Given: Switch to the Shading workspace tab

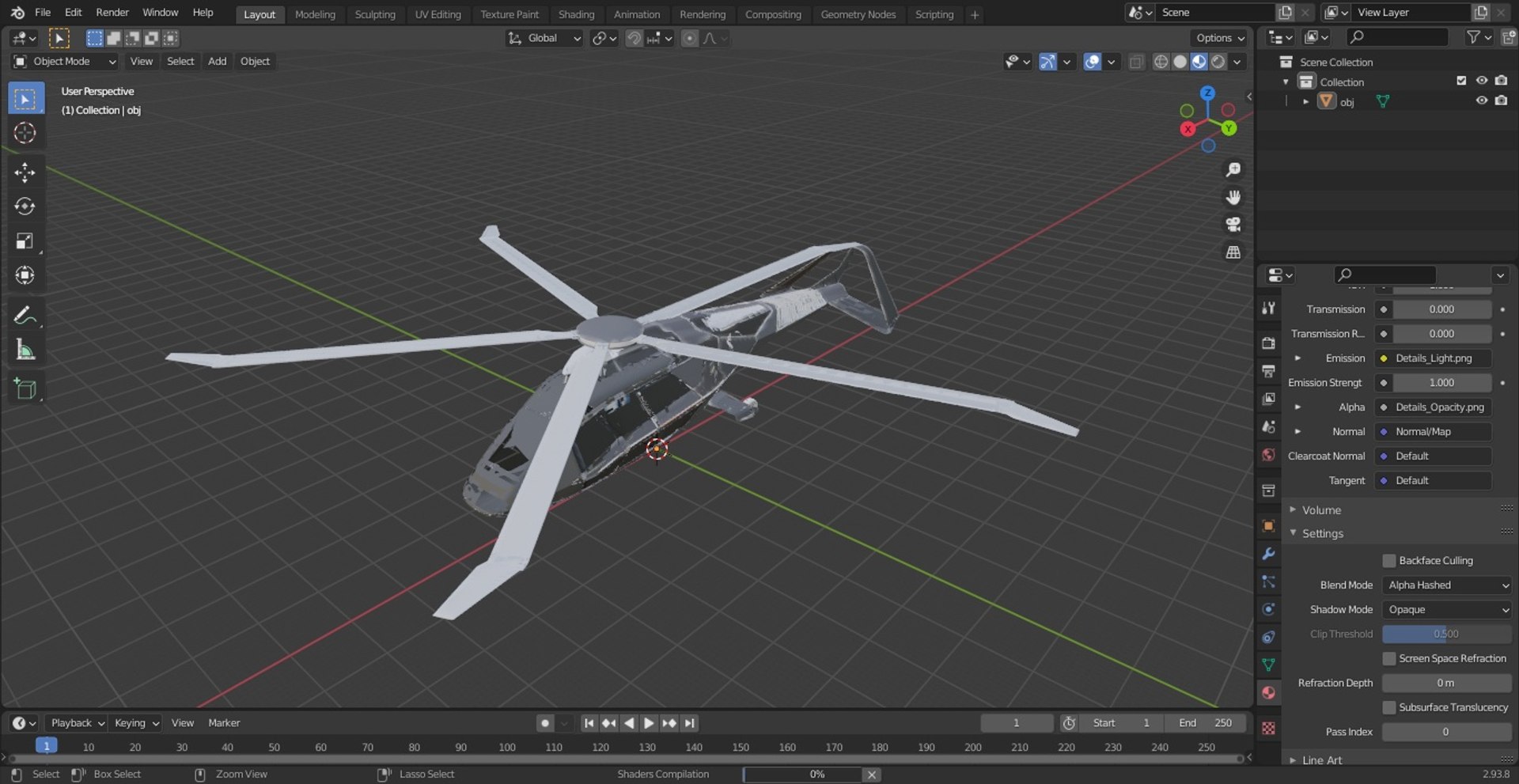Looking at the screenshot, I should click(576, 14).
